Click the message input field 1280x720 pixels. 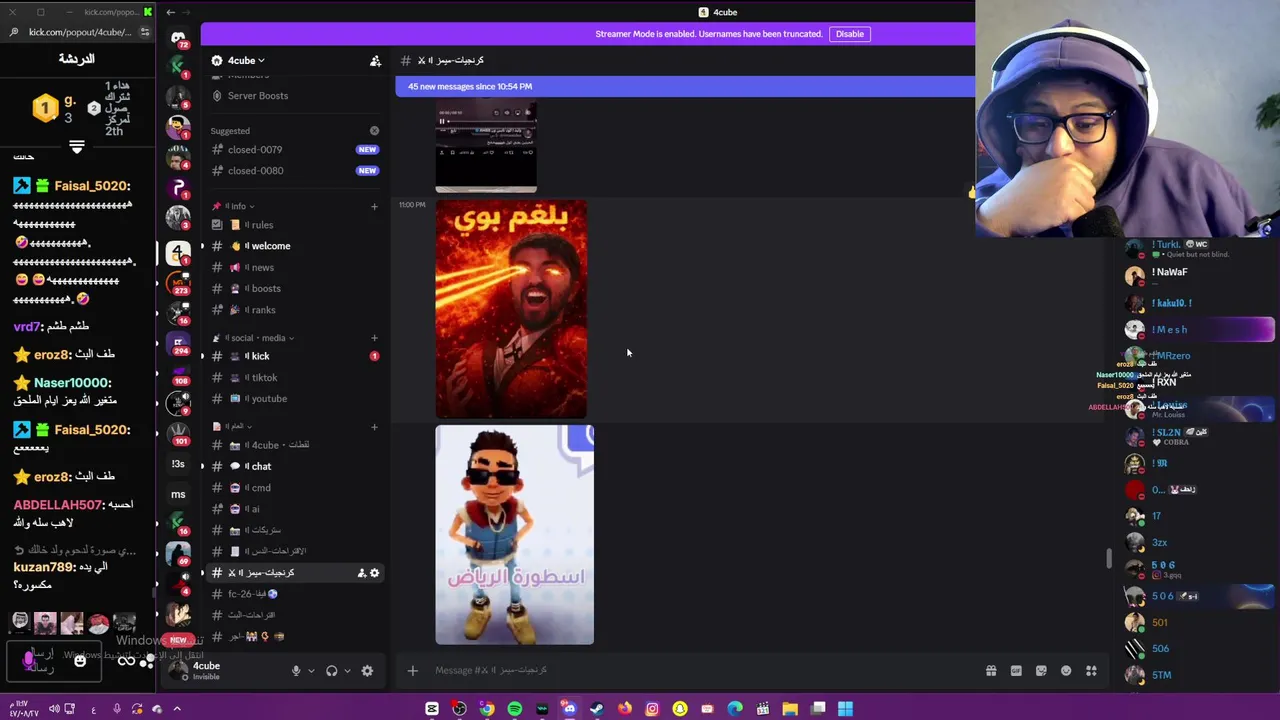point(700,671)
